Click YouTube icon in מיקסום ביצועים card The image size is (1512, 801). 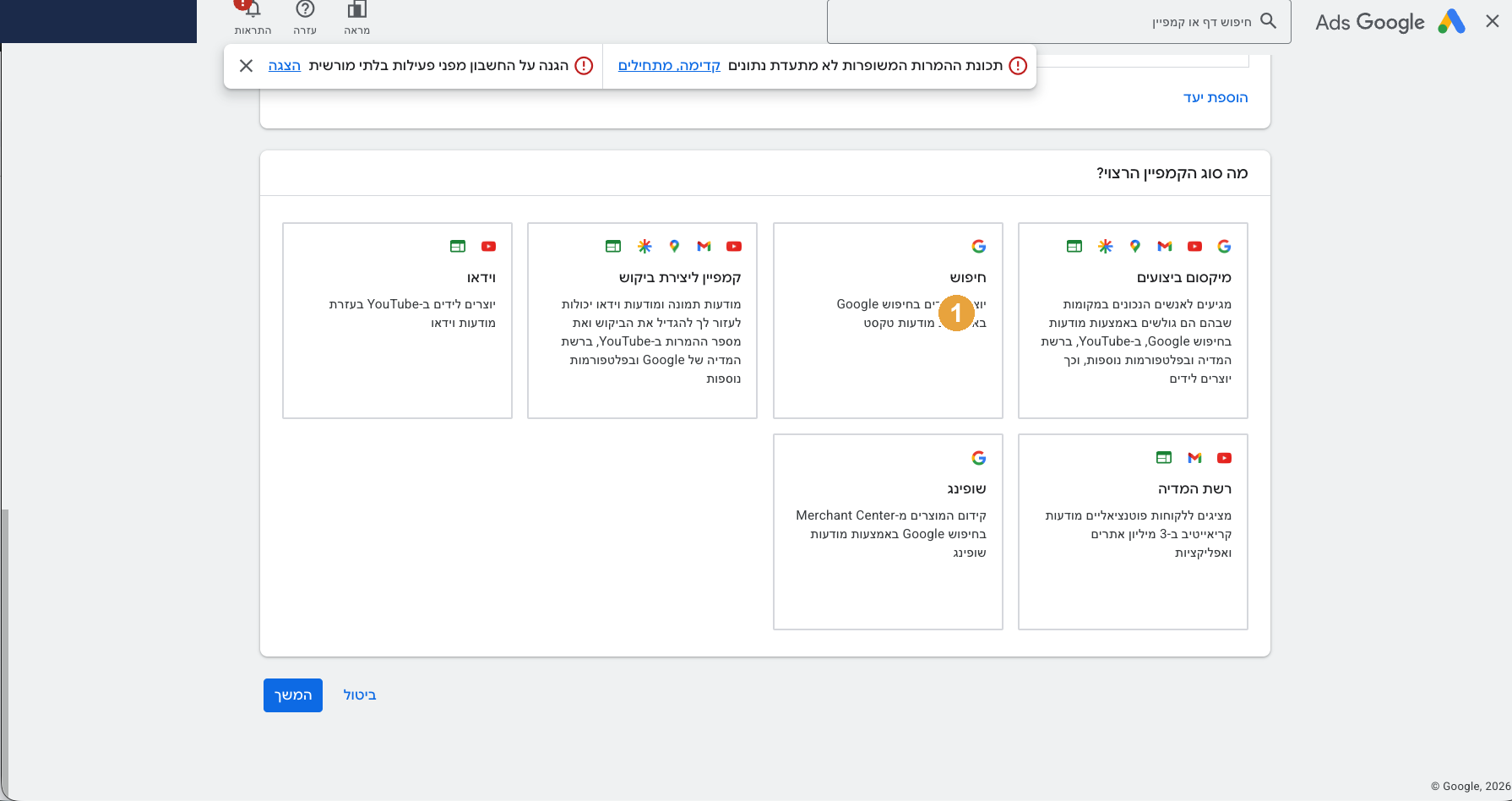pyautogui.click(x=1194, y=247)
